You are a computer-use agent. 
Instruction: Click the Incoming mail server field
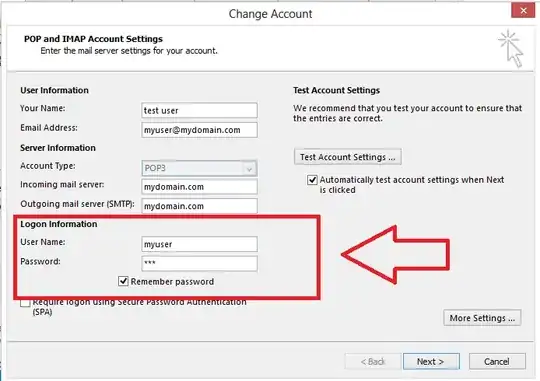199,187
